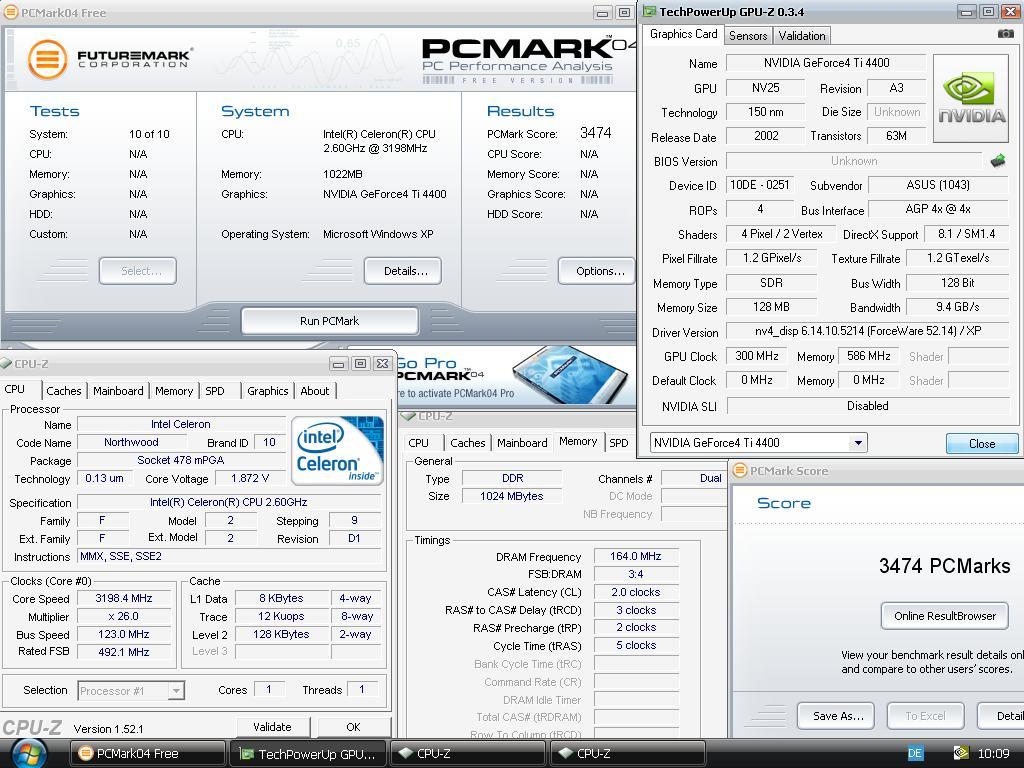Screen dimensions: 1024x768
Task: Select the CPU tab in the rear CPU-Z window
Action: (x=419, y=443)
